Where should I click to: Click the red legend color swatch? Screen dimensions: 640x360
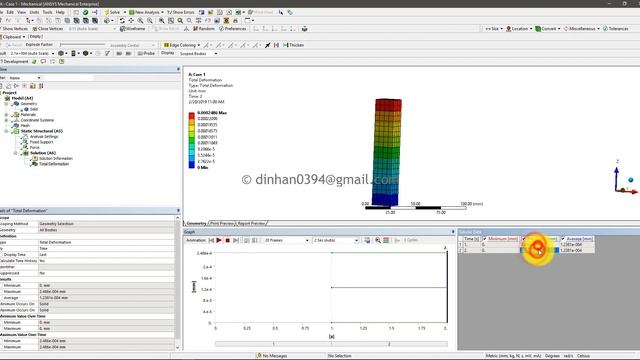pos(191,116)
